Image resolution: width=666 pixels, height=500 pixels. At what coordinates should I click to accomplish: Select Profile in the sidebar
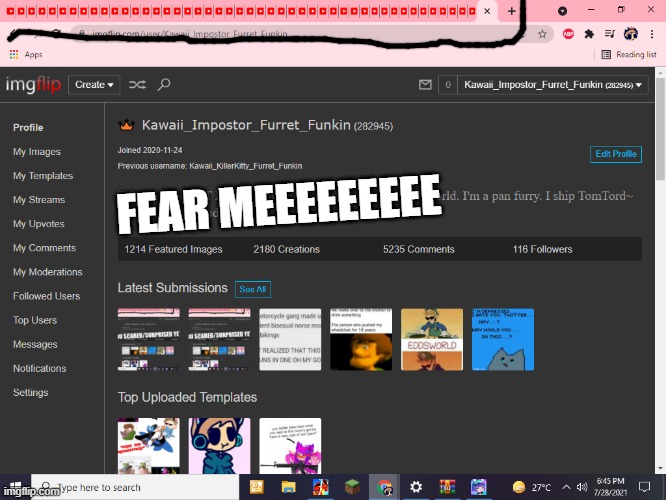(28, 127)
